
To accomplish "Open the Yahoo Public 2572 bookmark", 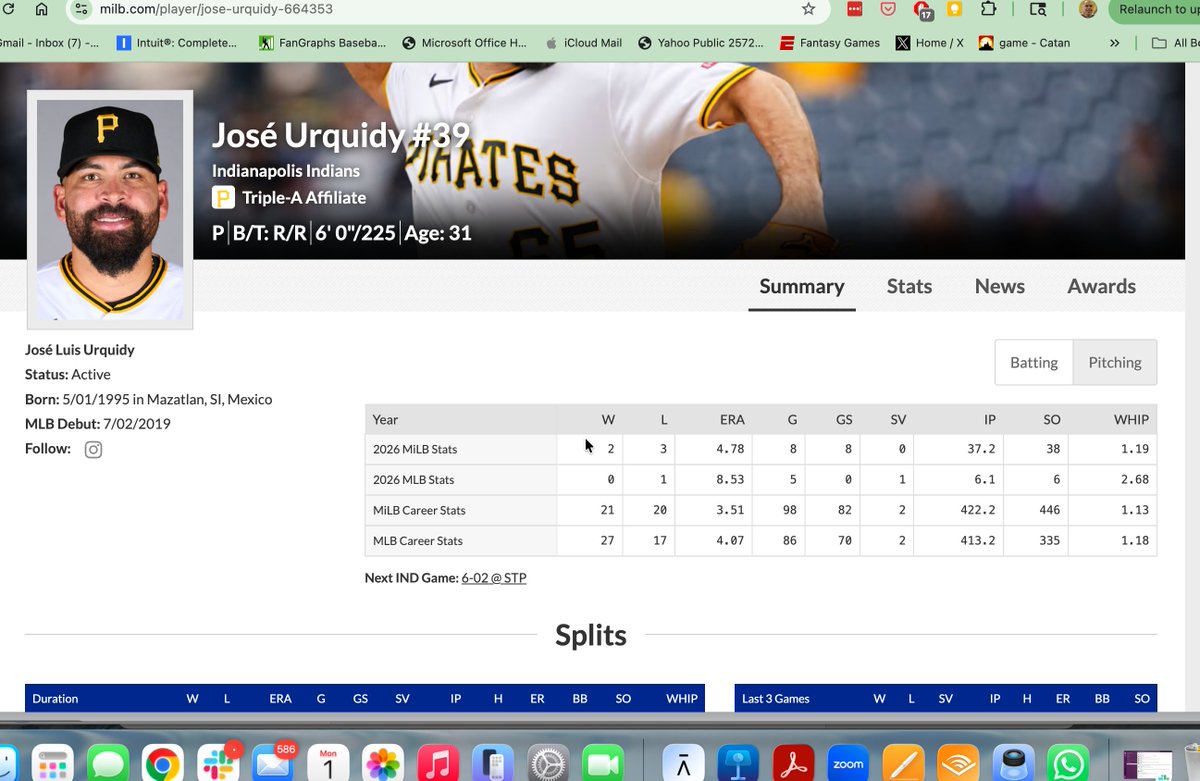I will (700, 43).
